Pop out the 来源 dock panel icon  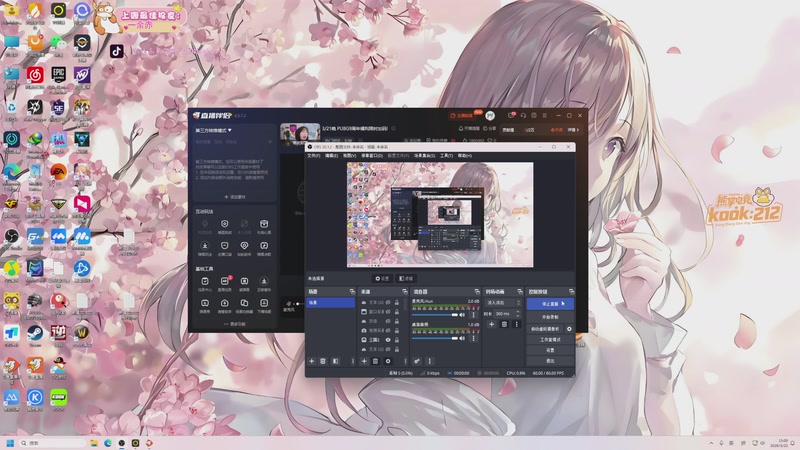click(405, 291)
